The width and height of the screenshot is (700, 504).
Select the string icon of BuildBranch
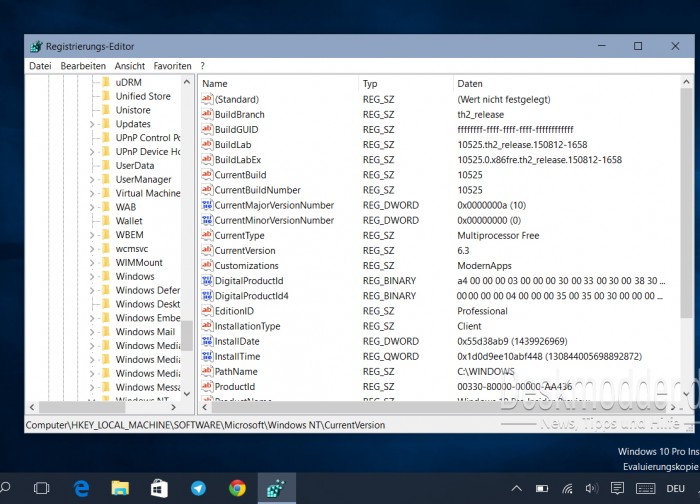[x=207, y=114]
